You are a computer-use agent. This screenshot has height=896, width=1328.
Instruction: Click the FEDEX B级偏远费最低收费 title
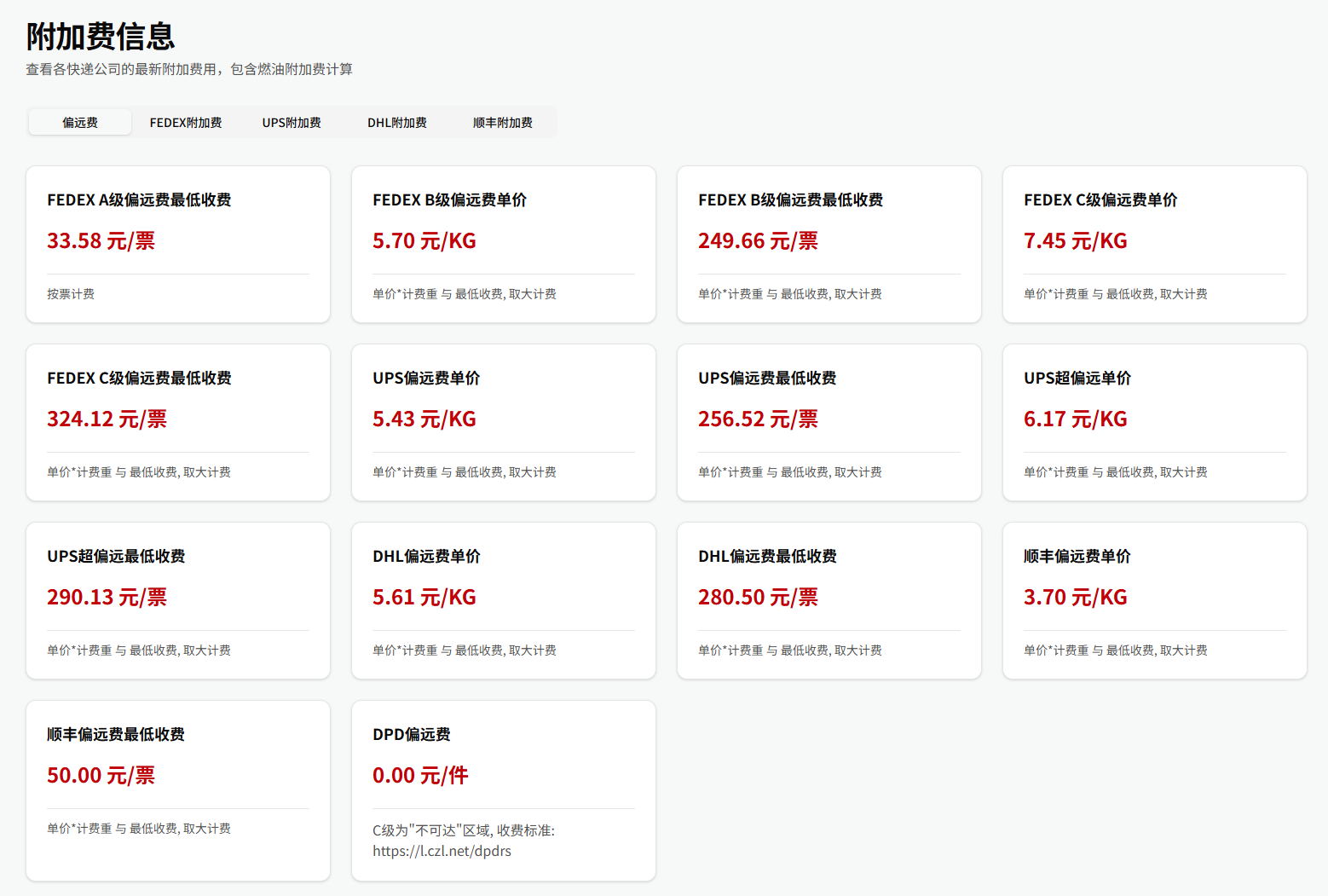click(x=790, y=199)
